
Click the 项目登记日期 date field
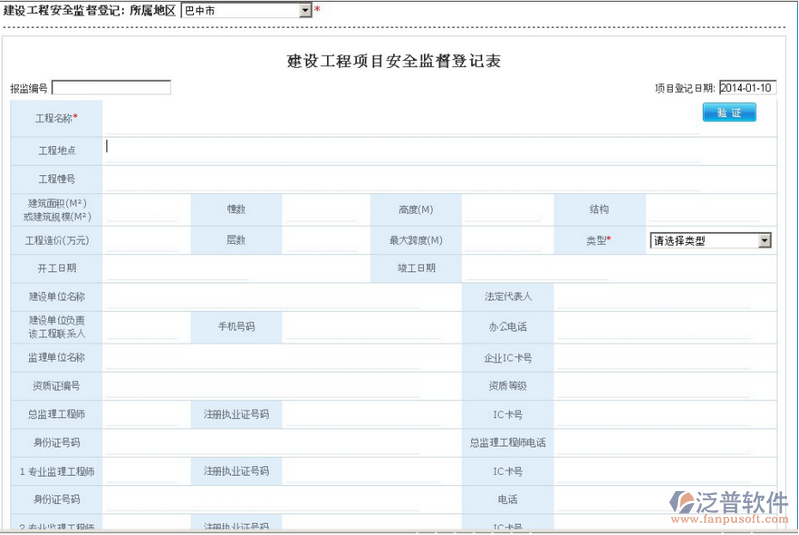747,88
